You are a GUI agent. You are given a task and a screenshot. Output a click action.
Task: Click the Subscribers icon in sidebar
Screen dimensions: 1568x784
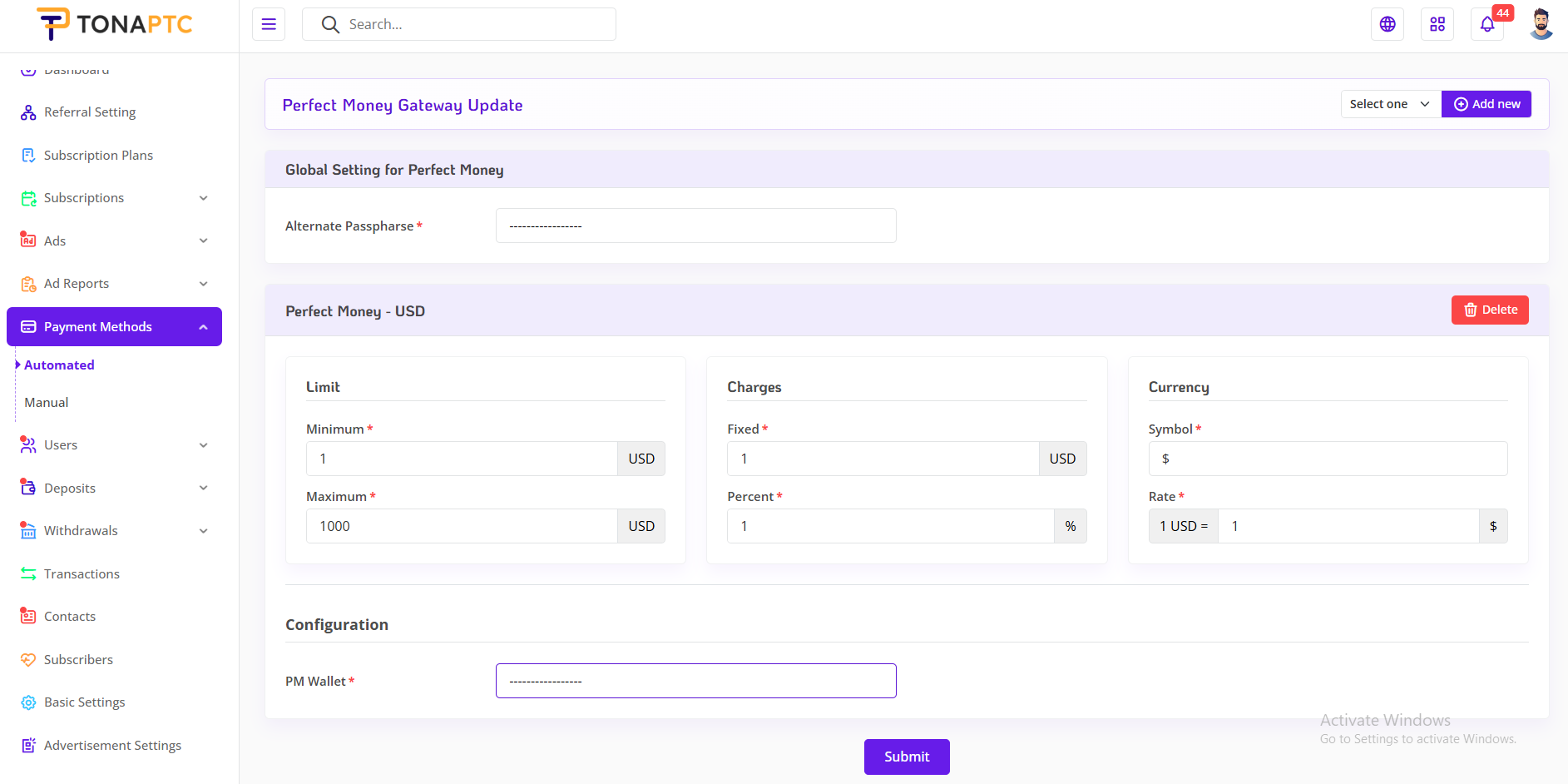28,660
